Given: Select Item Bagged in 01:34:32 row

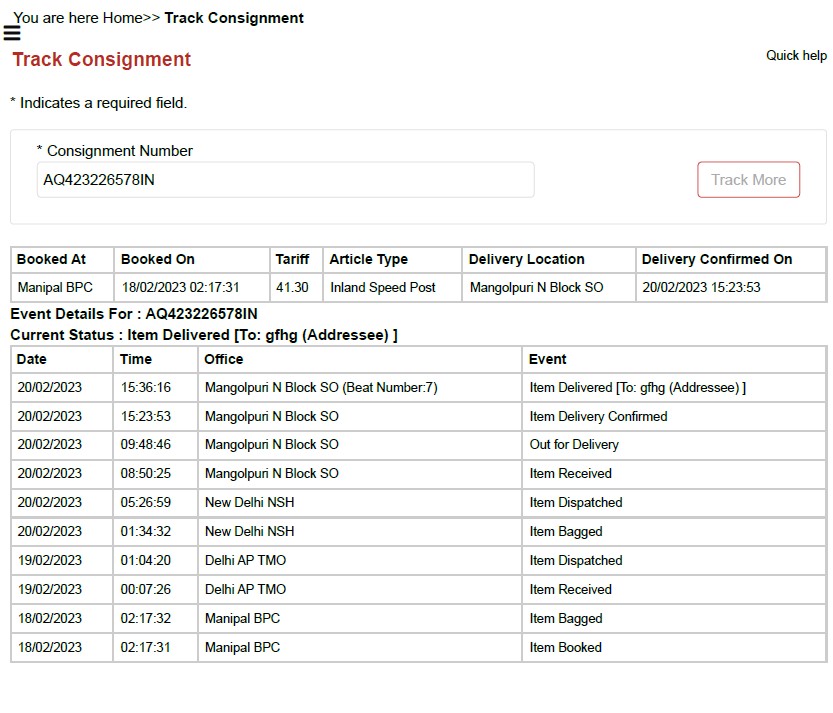Looking at the screenshot, I should (566, 532).
